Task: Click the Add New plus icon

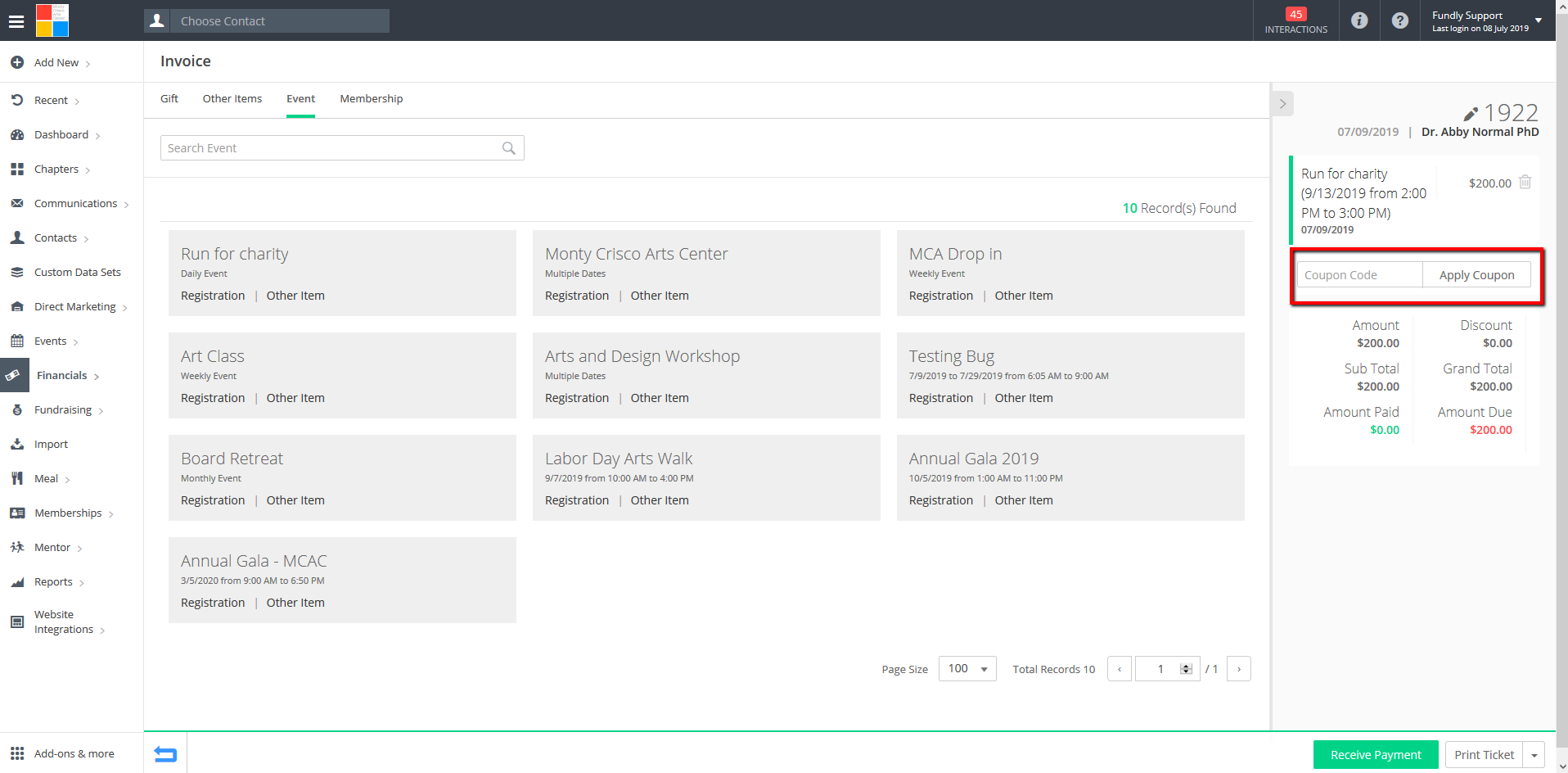Action: [17, 62]
